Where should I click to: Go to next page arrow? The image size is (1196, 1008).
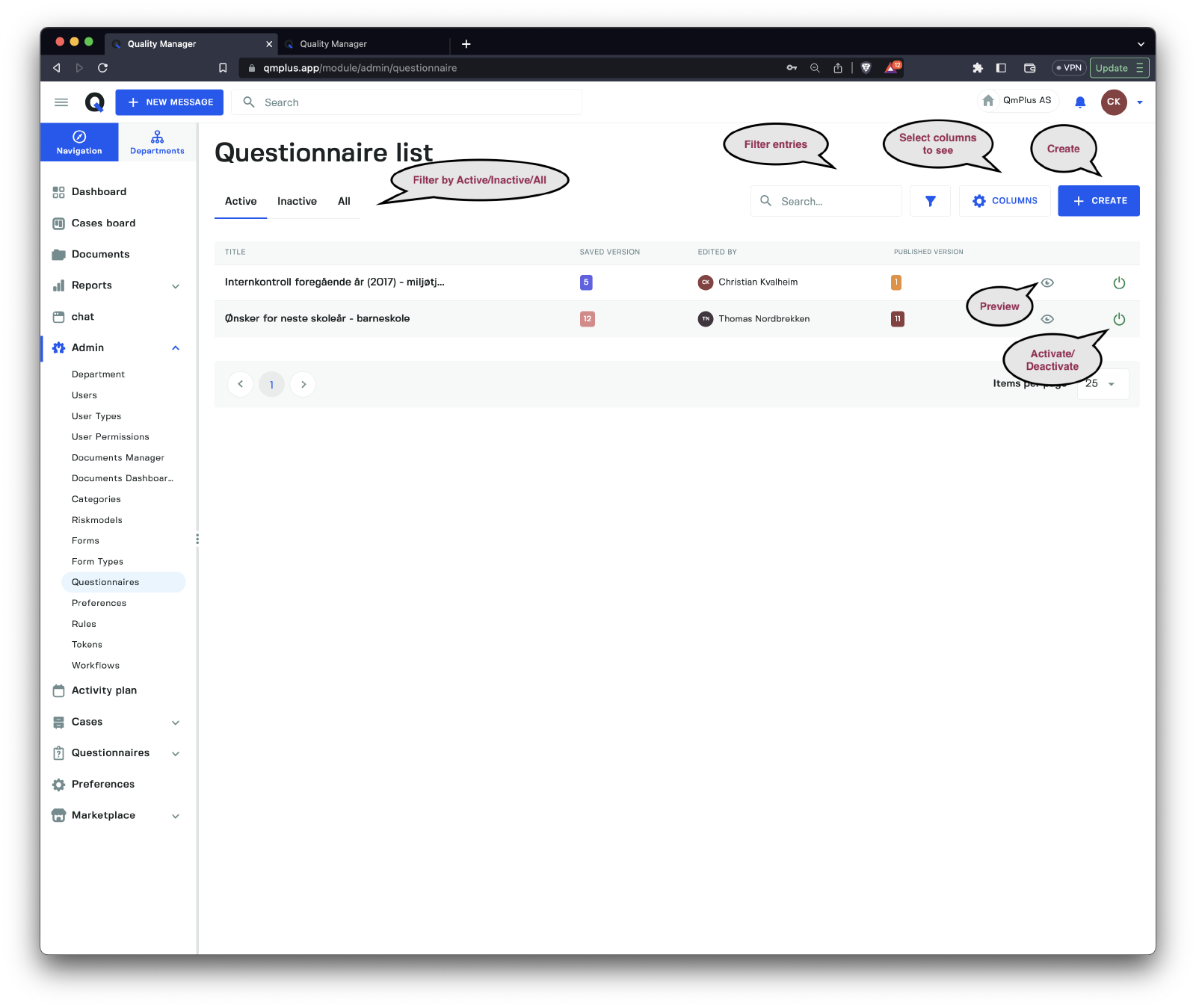[x=303, y=384]
